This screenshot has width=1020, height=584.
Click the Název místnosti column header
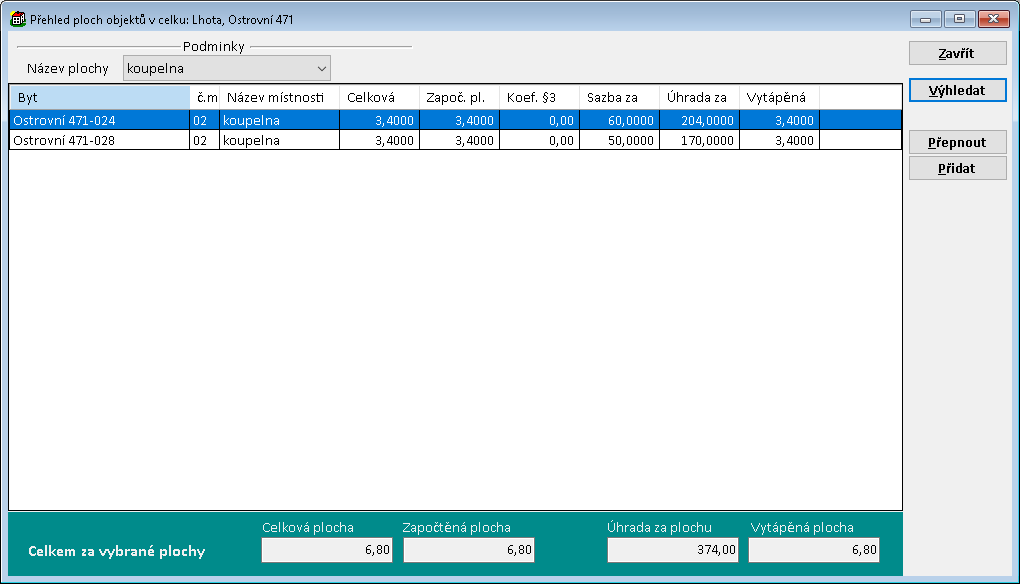(x=279, y=97)
